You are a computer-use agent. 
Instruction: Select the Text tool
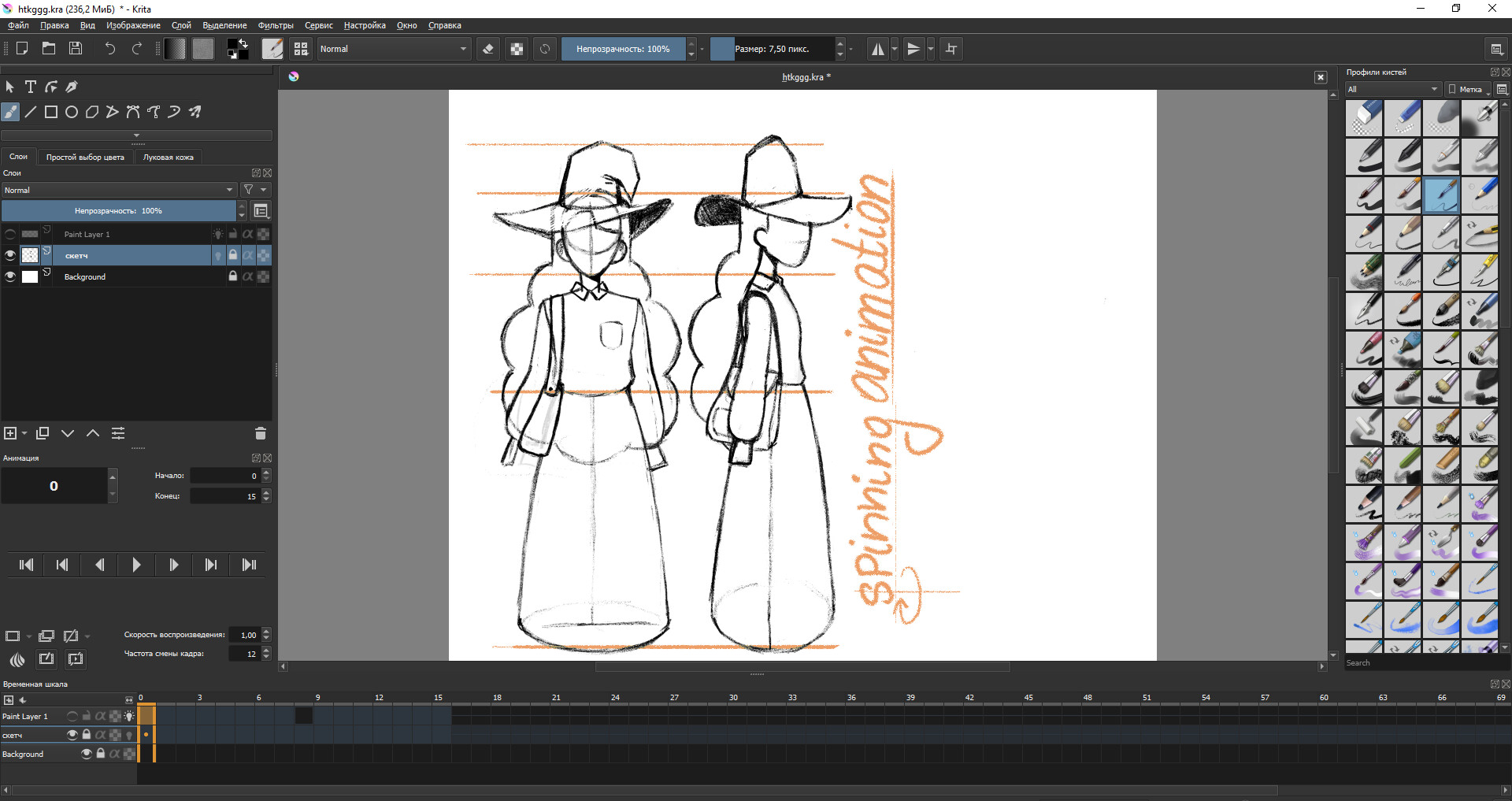click(31, 87)
